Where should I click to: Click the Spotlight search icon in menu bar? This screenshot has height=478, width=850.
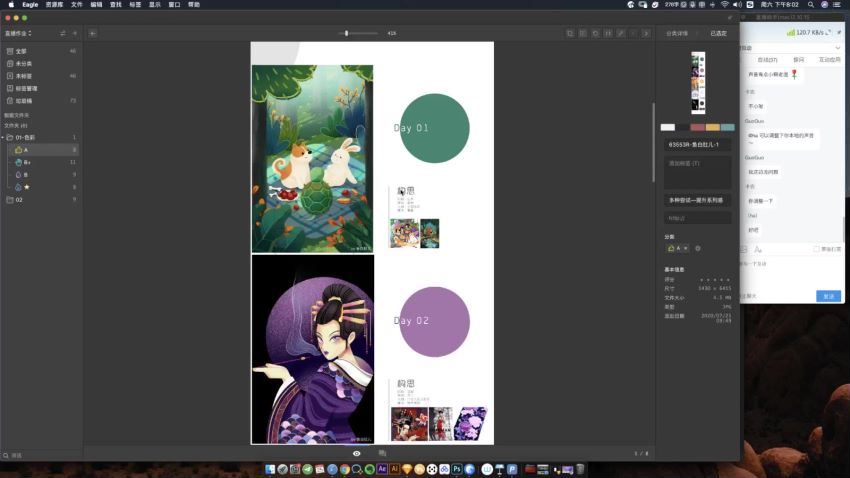click(810, 4)
